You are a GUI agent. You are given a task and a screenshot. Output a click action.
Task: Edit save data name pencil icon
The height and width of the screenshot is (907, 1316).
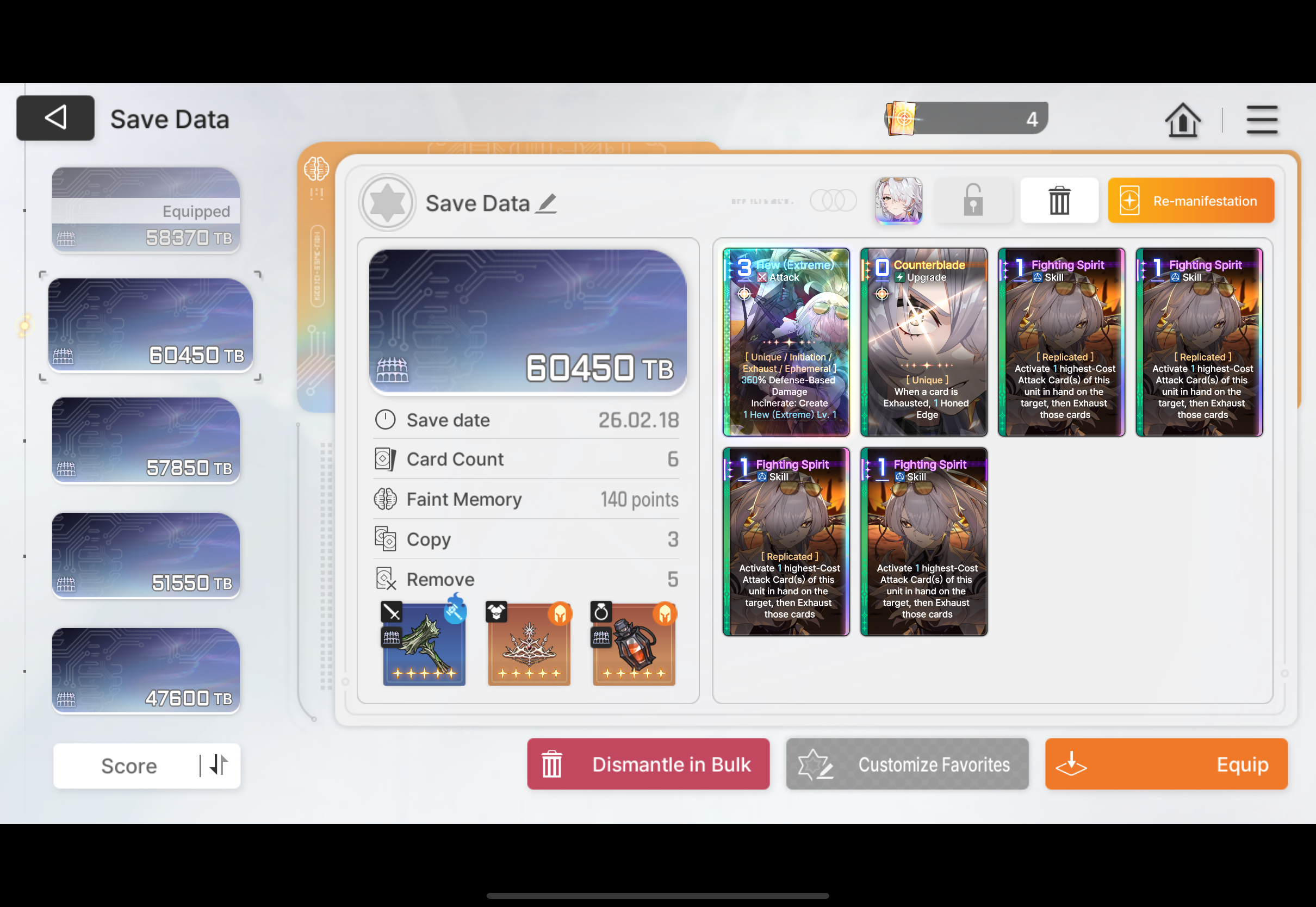tap(547, 203)
